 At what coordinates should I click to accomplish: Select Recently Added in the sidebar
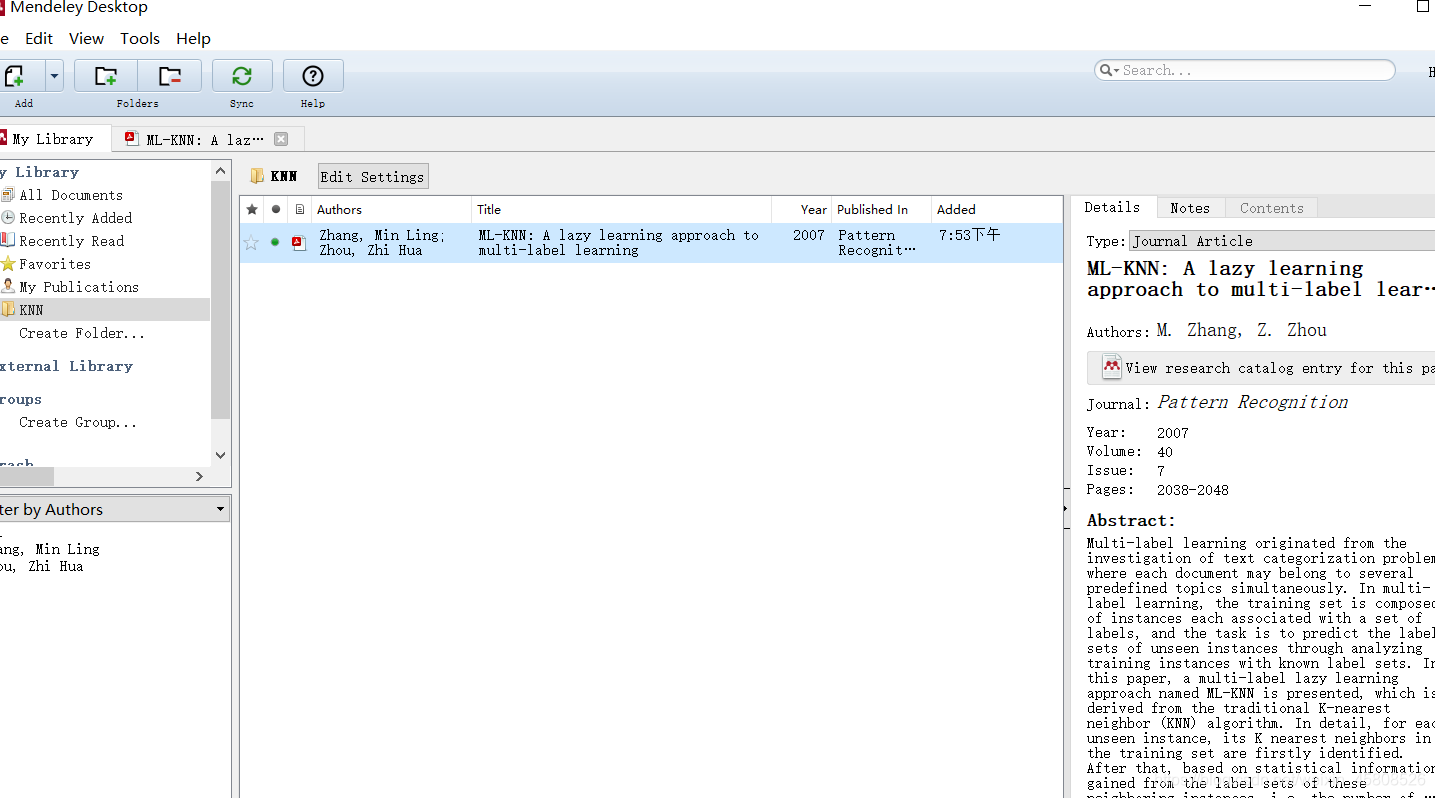pos(75,218)
